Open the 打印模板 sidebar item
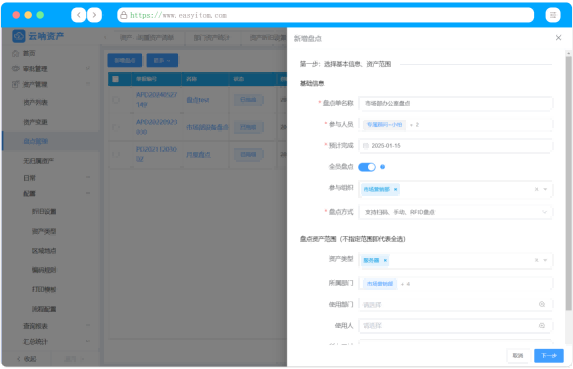The height and width of the screenshot is (369, 573). click(x=44, y=289)
